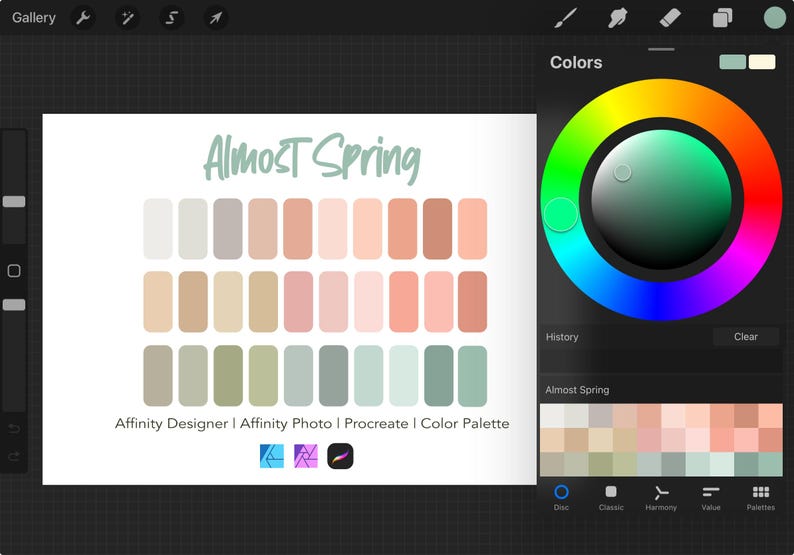The image size is (794, 555).
Task: Switch to the Harmony color tab
Action: point(661,498)
